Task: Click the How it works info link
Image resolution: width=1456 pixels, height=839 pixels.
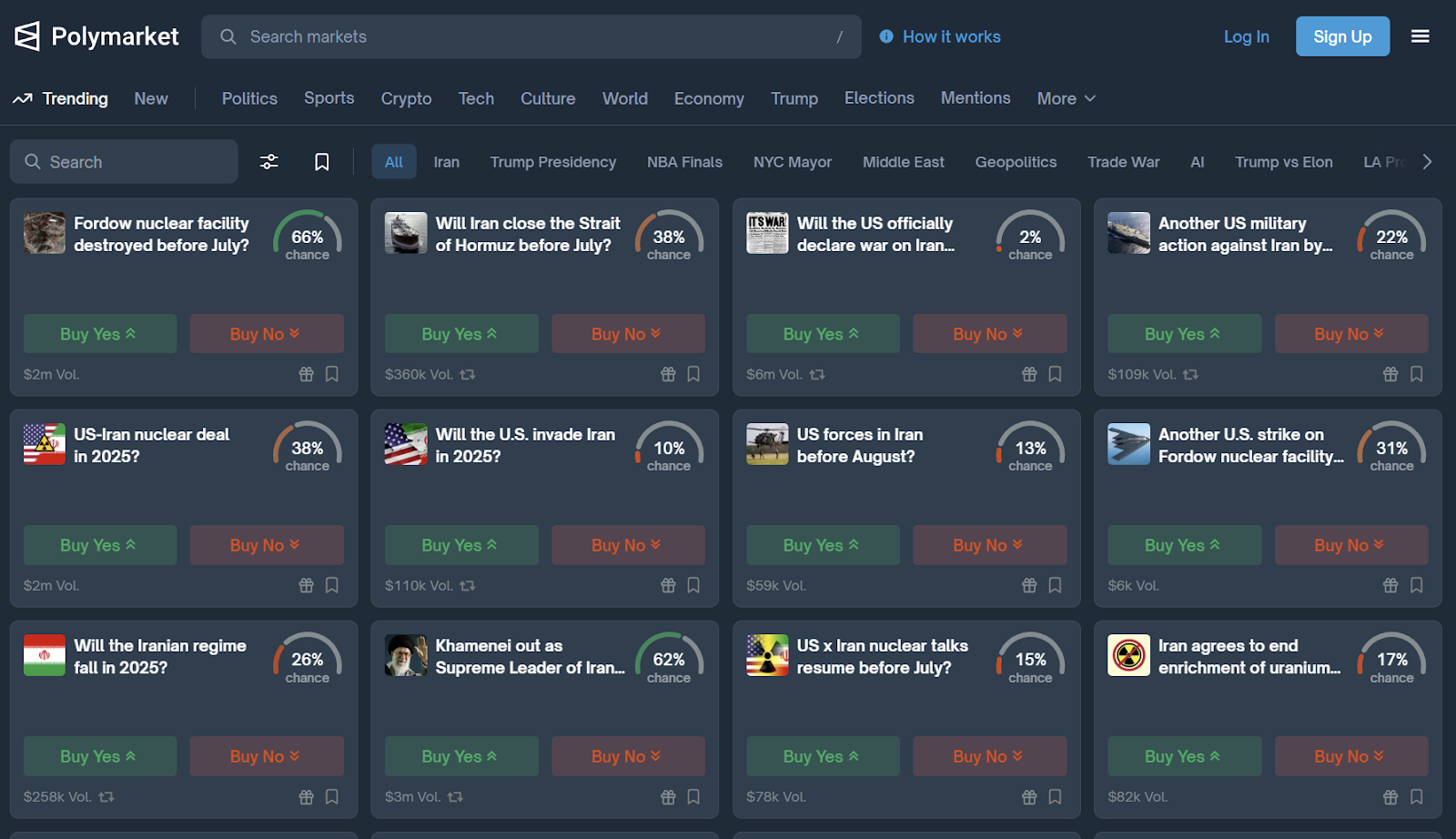Action: [940, 36]
